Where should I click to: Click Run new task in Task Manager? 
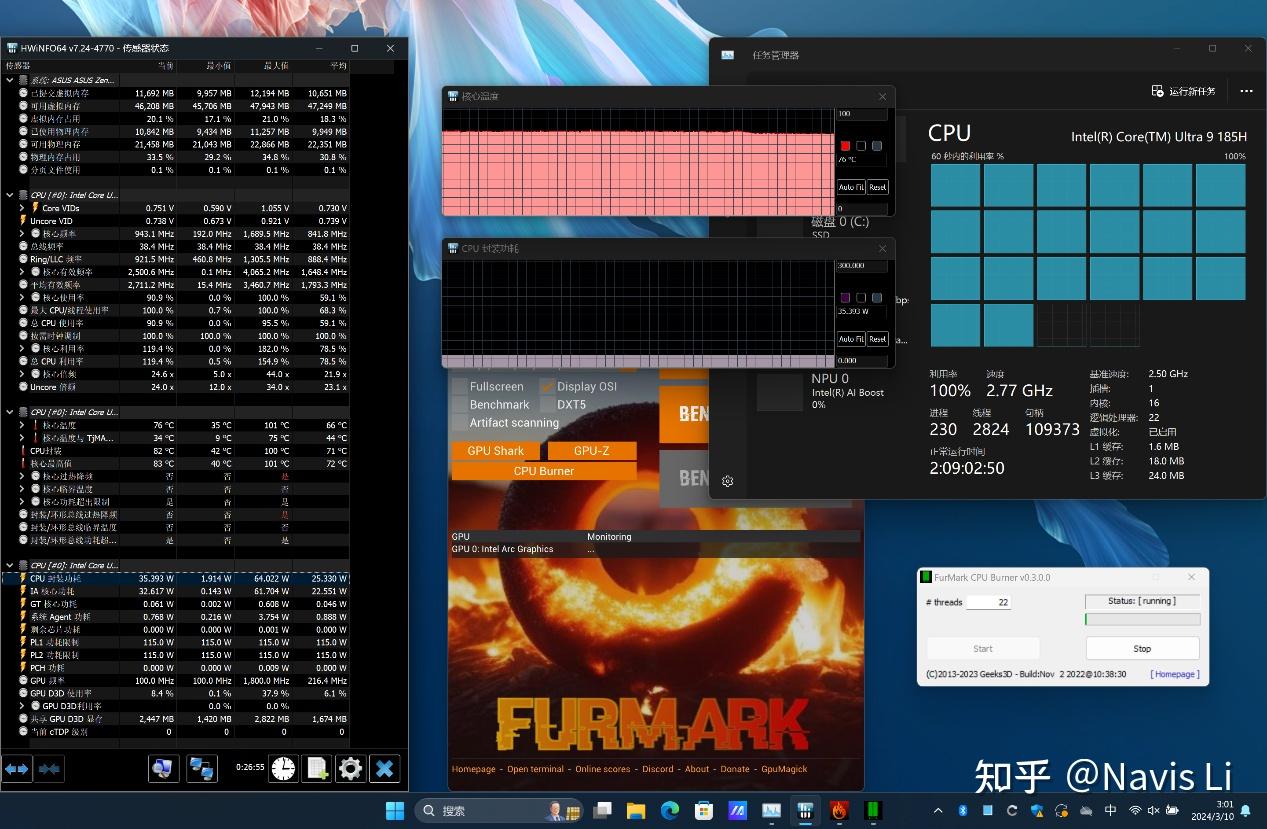tap(1184, 91)
